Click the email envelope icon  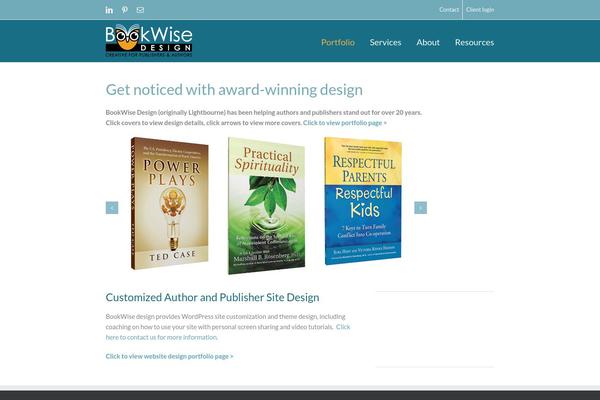point(140,10)
